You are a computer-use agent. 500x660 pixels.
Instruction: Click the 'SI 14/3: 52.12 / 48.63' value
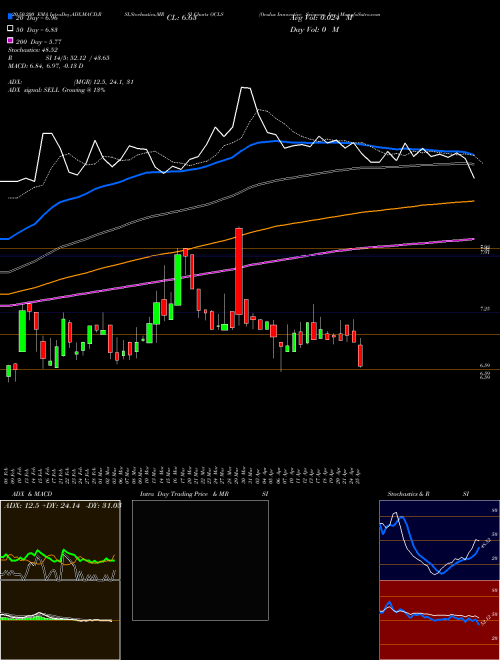point(77,58)
